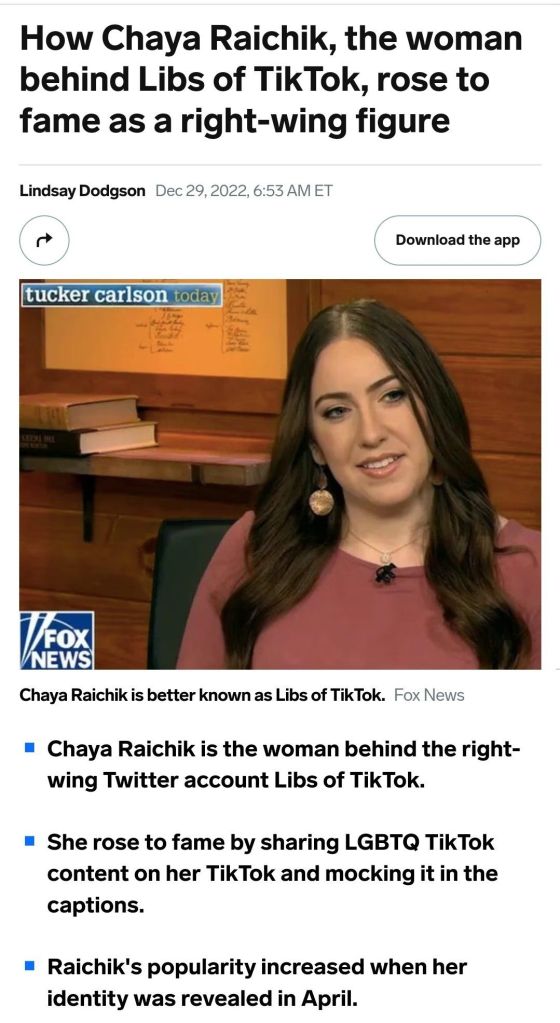Click the share arrow icon
The height and width of the screenshot is (1023, 560).
coord(44,240)
